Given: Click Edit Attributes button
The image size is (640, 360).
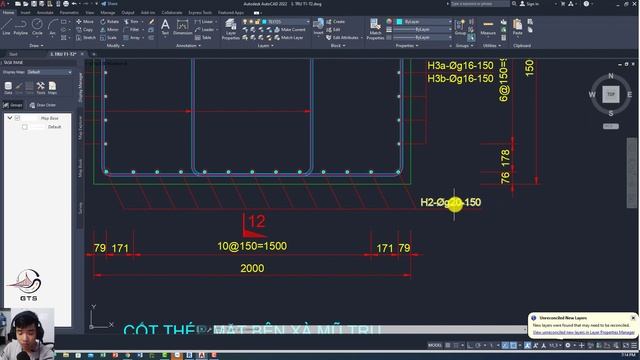Looking at the screenshot, I should pos(342,38).
